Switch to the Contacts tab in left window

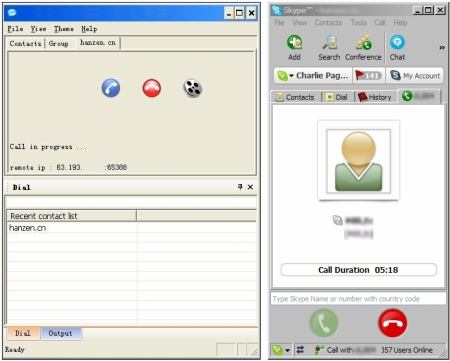pyautogui.click(x=25, y=44)
